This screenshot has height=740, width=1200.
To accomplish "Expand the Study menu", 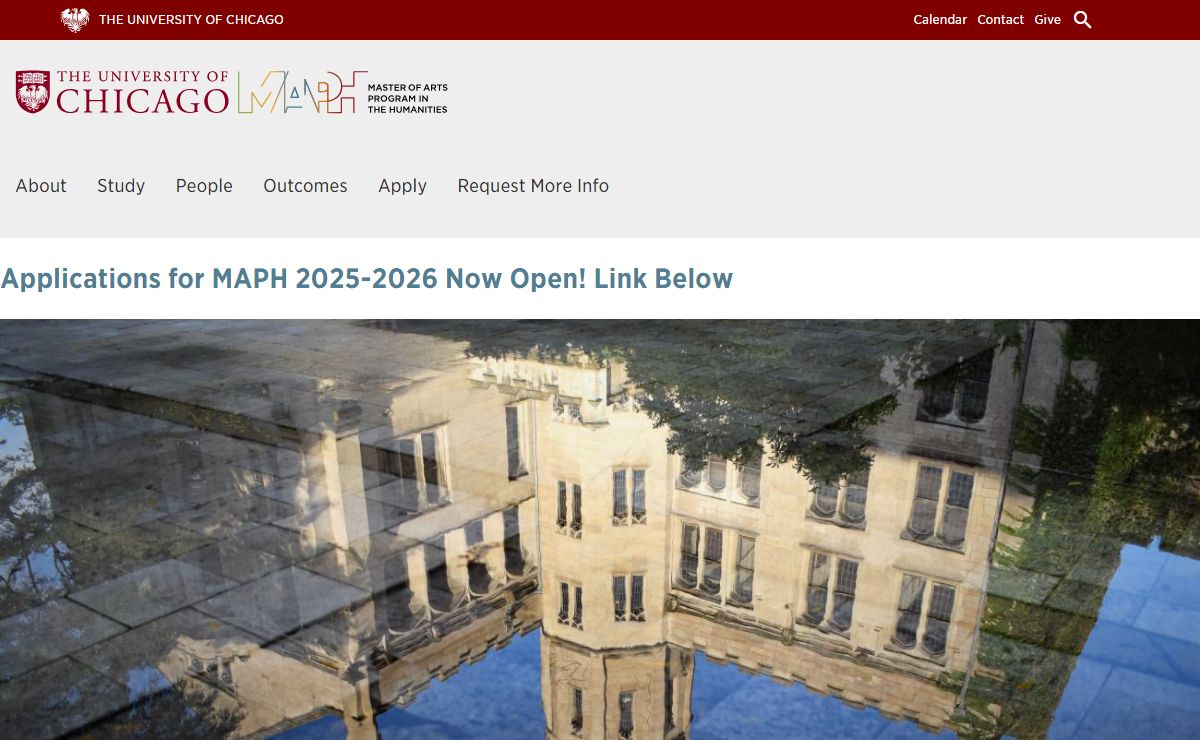I will click(x=121, y=186).
